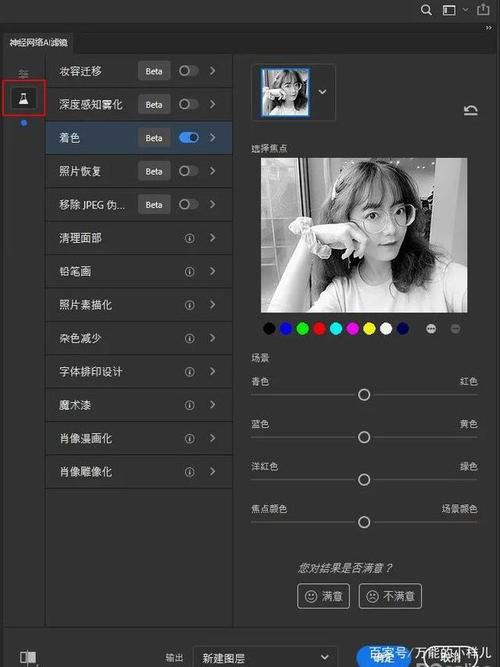Click the 不满意 feedback button

tap(390, 596)
